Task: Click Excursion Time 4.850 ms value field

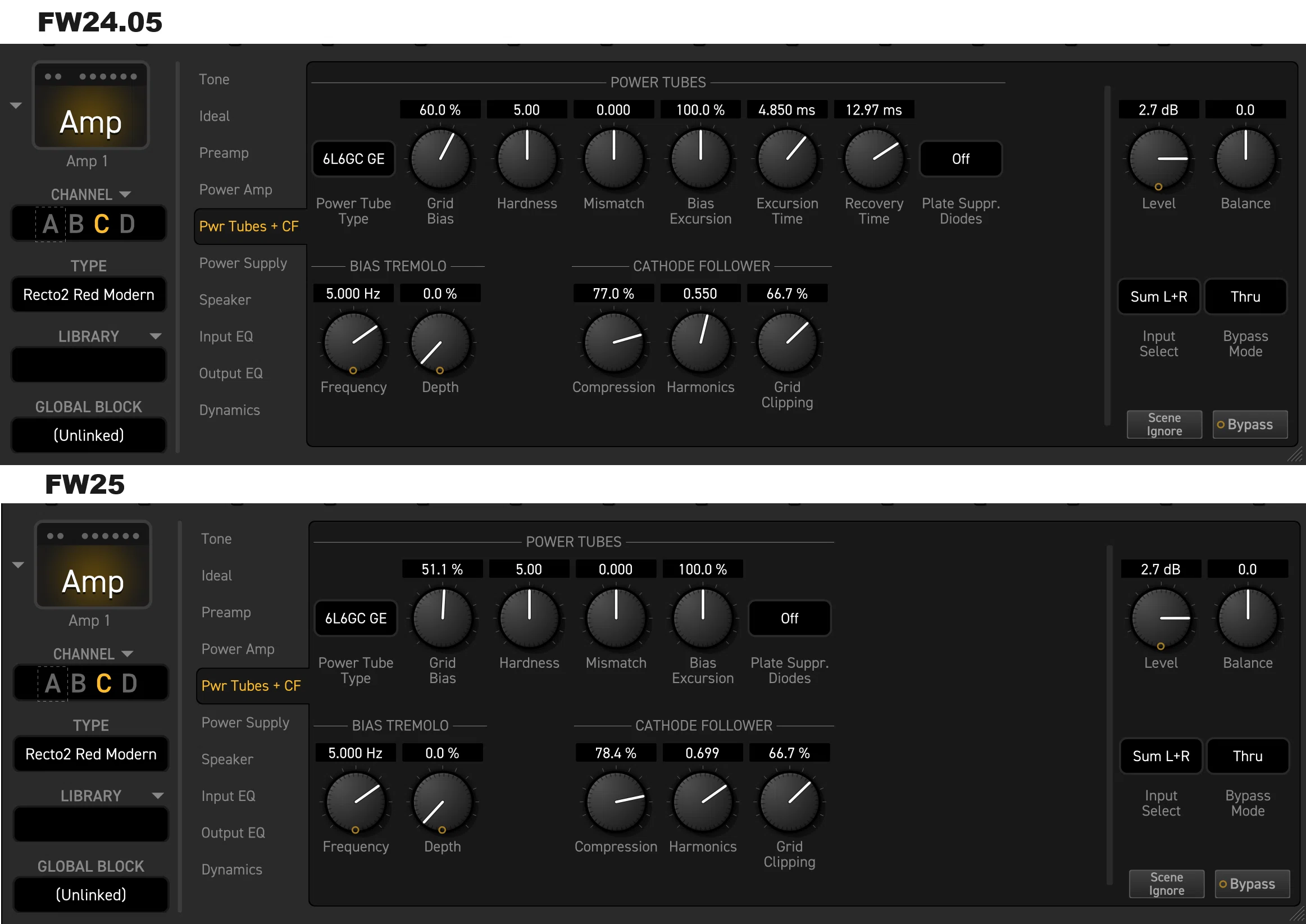Action: click(787, 110)
